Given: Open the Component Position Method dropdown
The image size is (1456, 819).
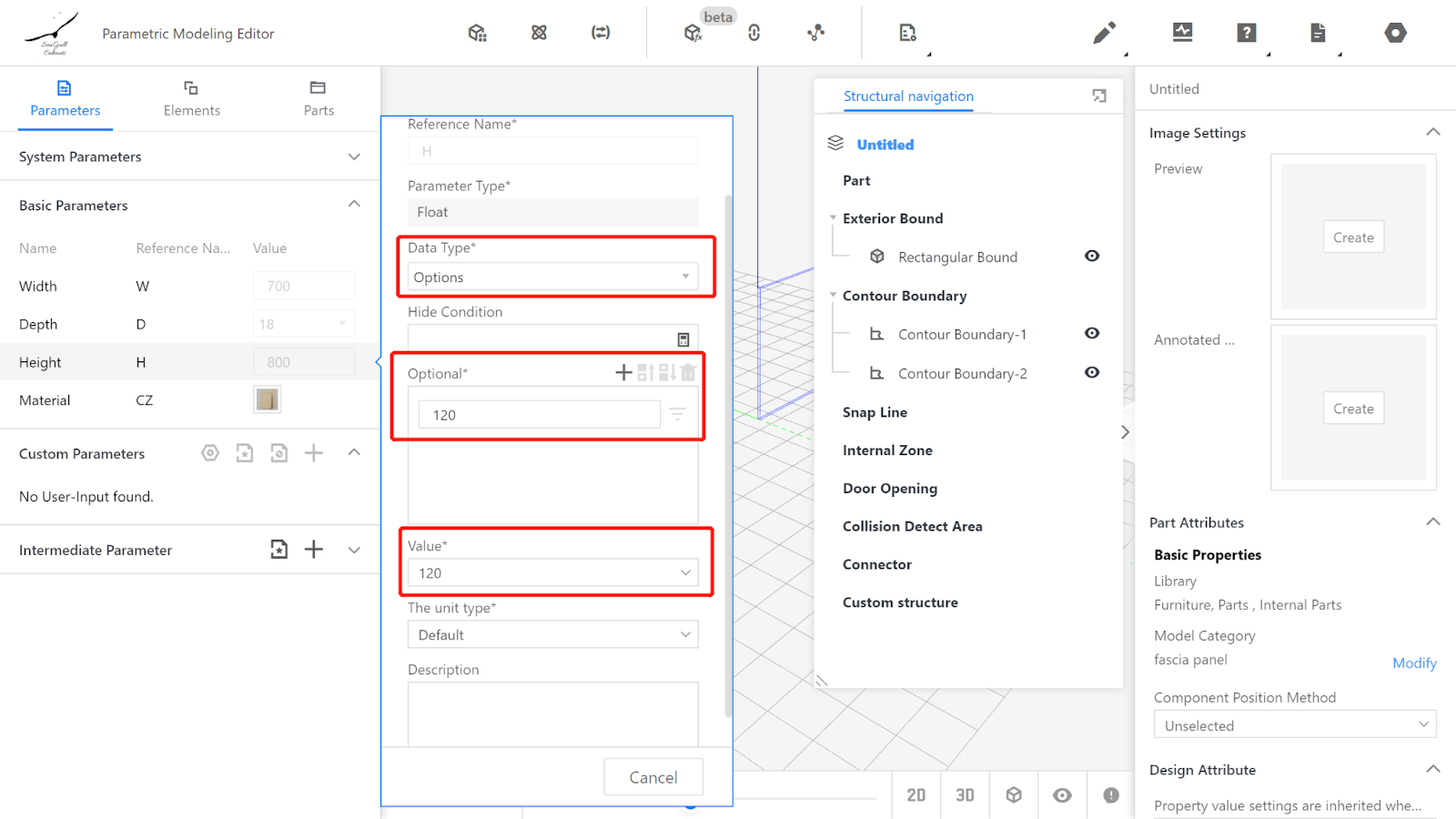Looking at the screenshot, I should 1294,725.
